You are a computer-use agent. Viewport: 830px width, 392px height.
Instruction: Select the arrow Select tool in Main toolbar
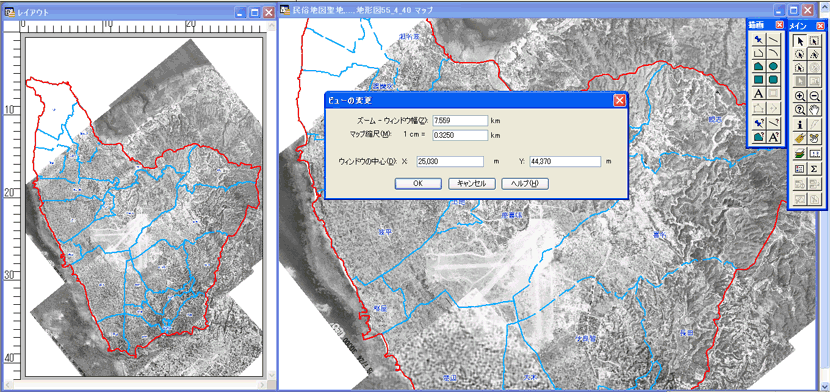800,40
